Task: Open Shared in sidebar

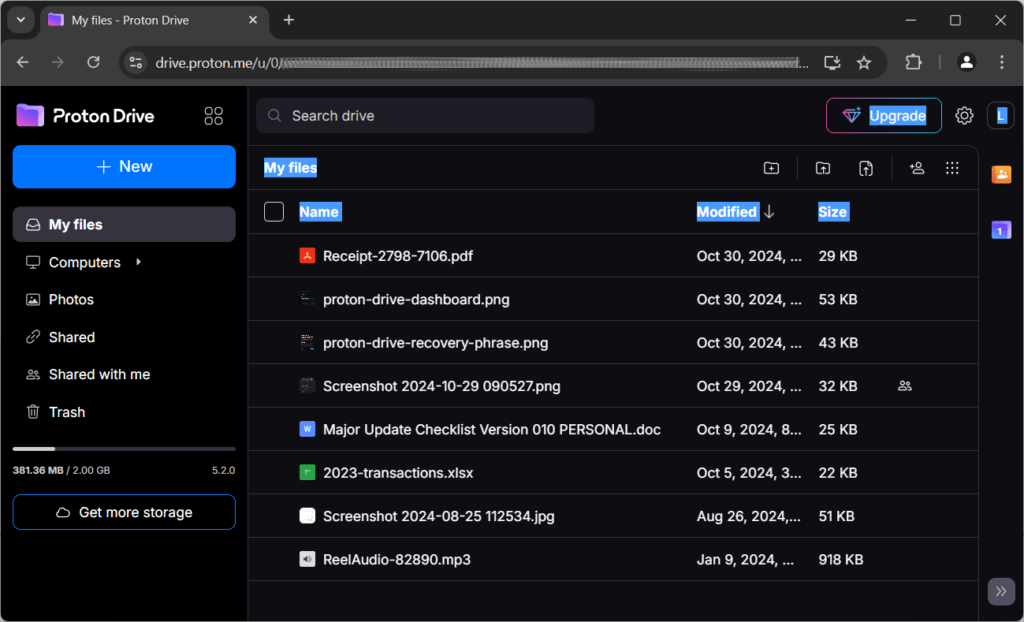Action: [x=124, y=337]
